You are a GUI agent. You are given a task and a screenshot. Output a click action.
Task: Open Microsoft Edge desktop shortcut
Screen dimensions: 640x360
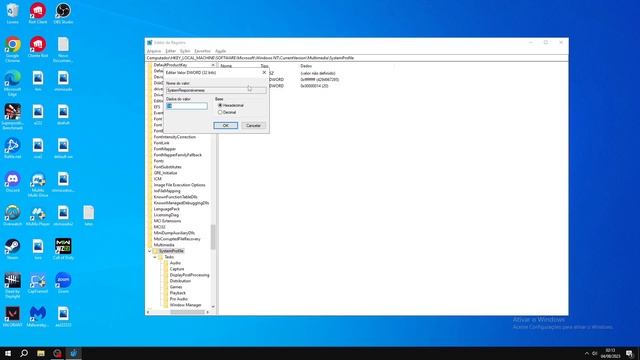coord(13,83)
